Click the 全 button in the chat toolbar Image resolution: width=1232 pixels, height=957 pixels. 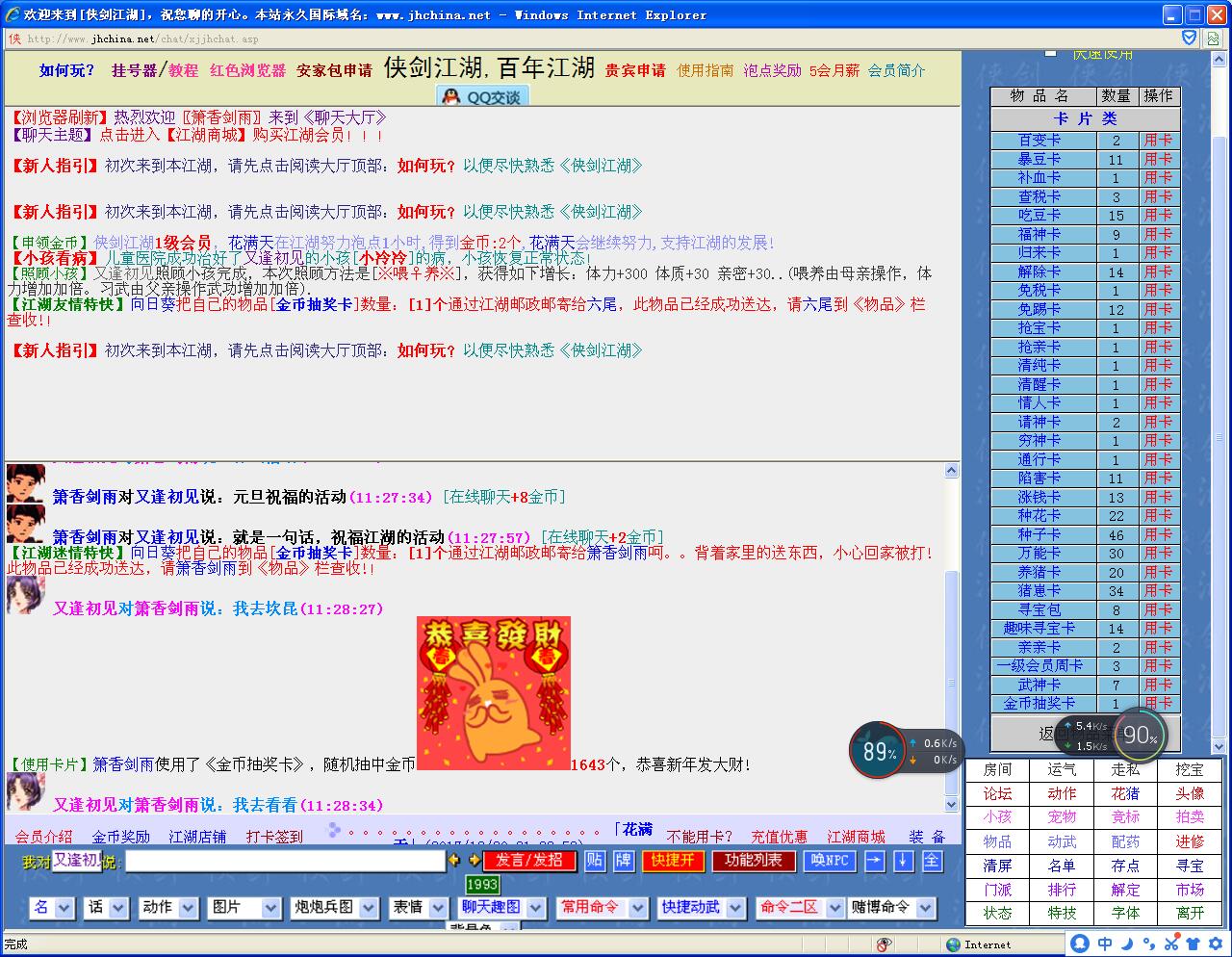point(932,861)
